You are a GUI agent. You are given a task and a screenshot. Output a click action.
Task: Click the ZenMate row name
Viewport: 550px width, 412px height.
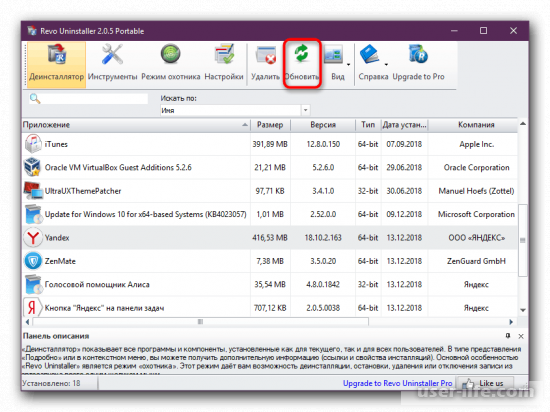[x=60, y=261]
